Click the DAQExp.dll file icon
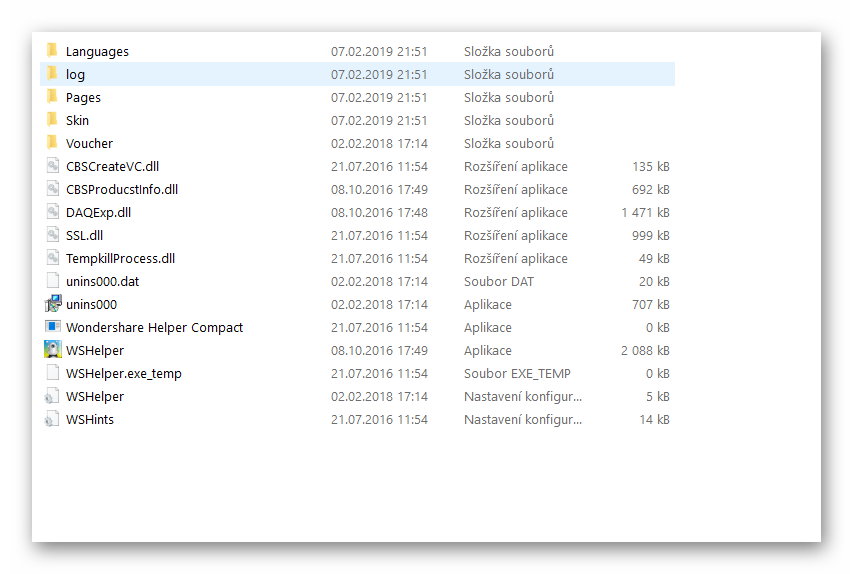 point(53,212)
